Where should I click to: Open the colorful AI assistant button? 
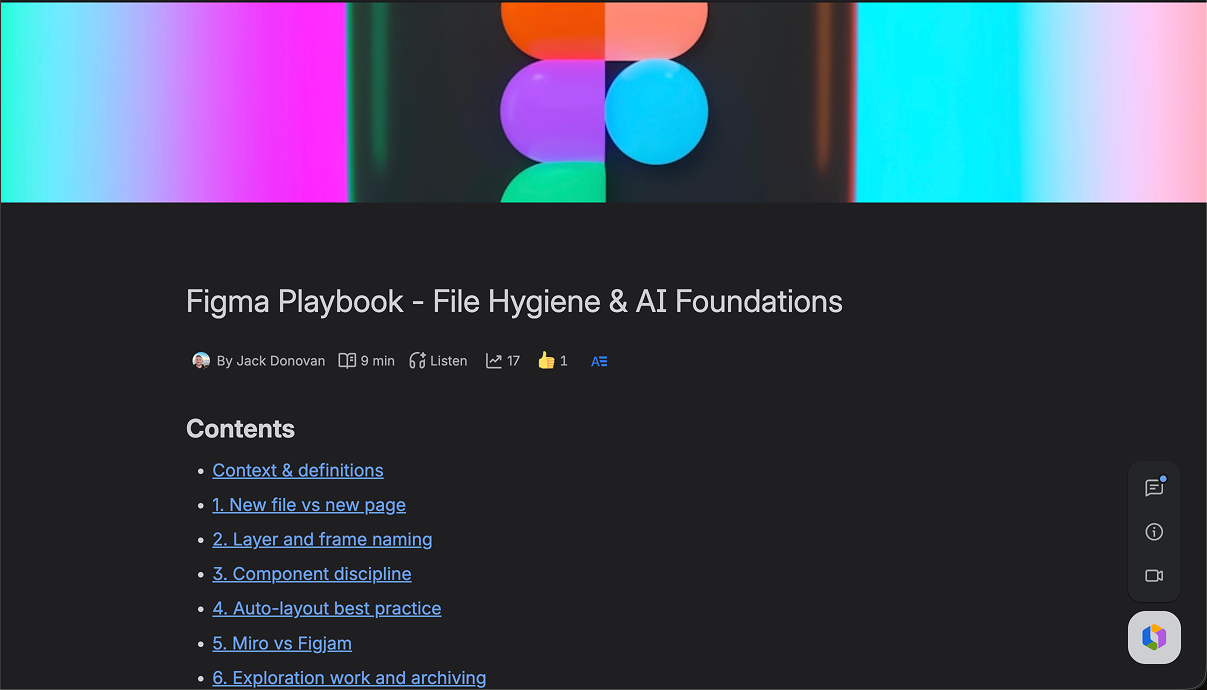pos(1154,637)
